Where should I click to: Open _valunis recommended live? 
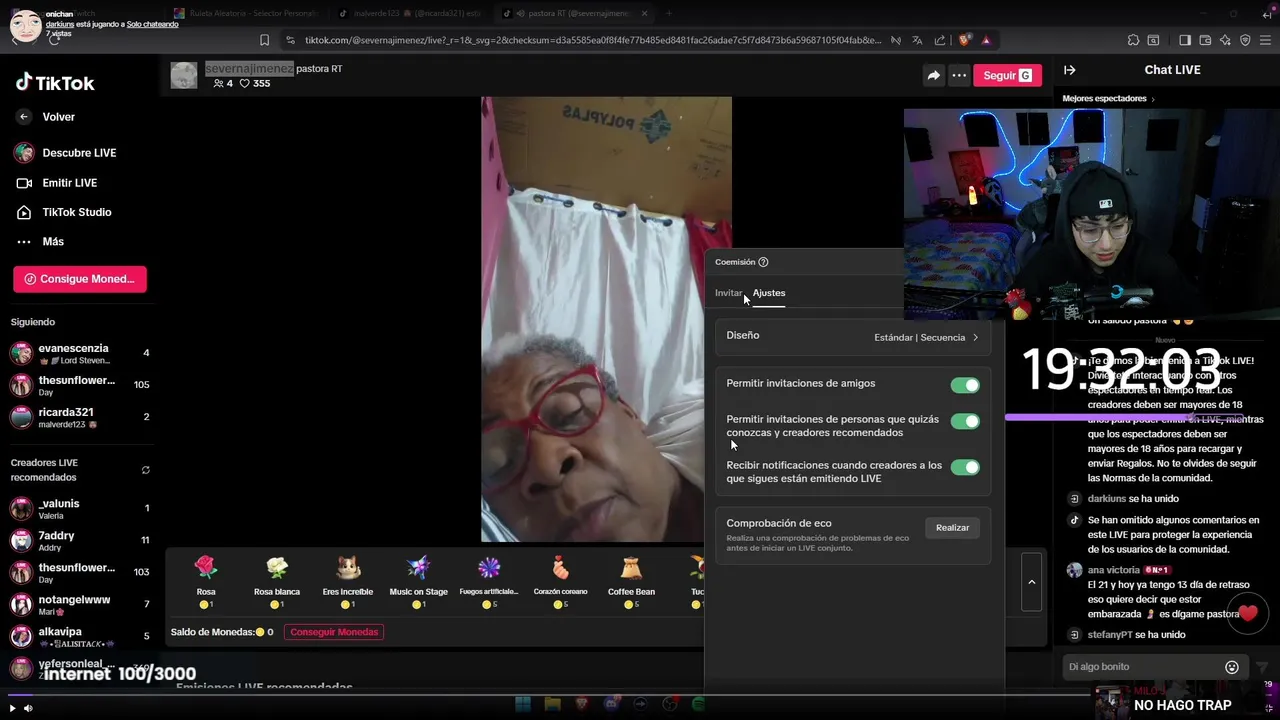point(80,509)
